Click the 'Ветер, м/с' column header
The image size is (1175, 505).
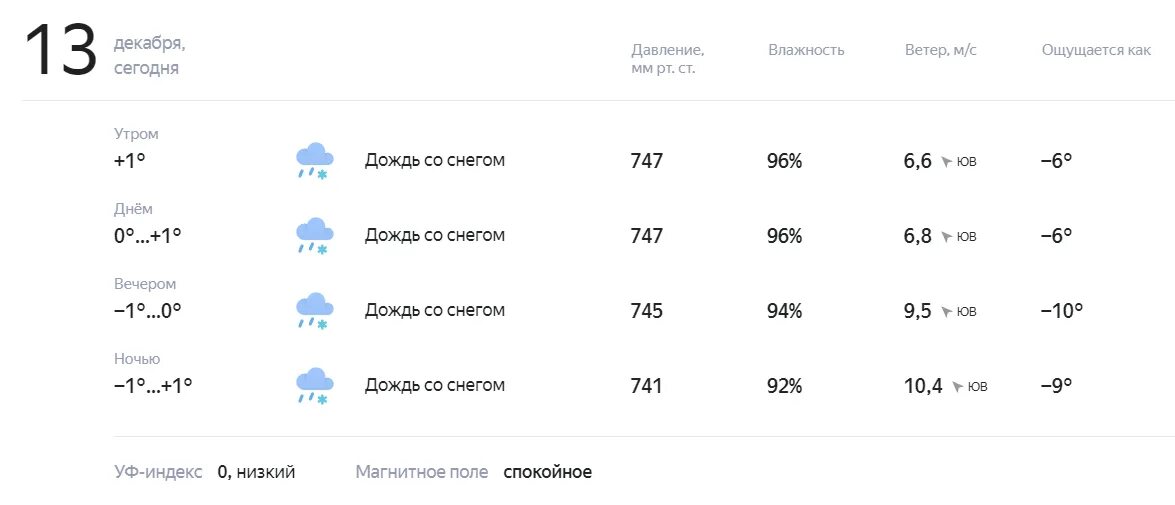coord(941,50)
